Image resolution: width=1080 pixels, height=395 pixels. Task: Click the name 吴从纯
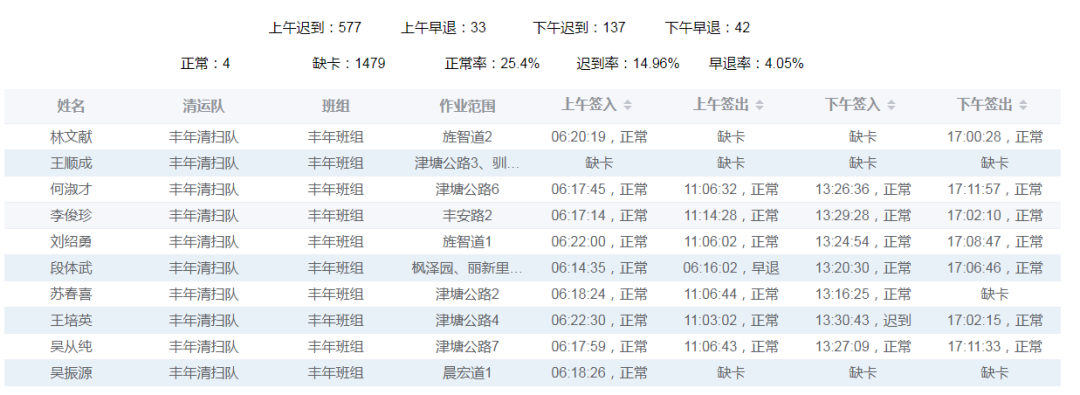coord(71,346)
